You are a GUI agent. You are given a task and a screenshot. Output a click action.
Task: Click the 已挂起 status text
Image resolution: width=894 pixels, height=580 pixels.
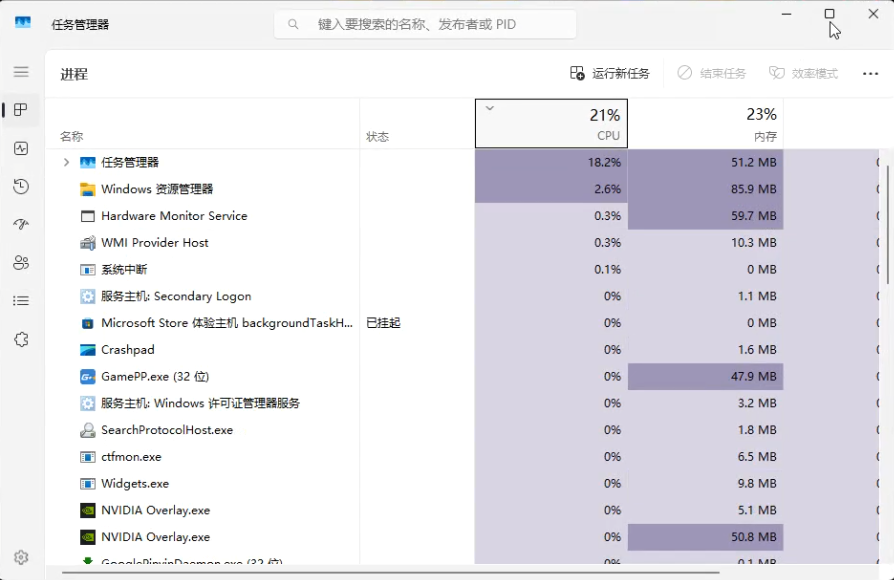click(383, 323)
